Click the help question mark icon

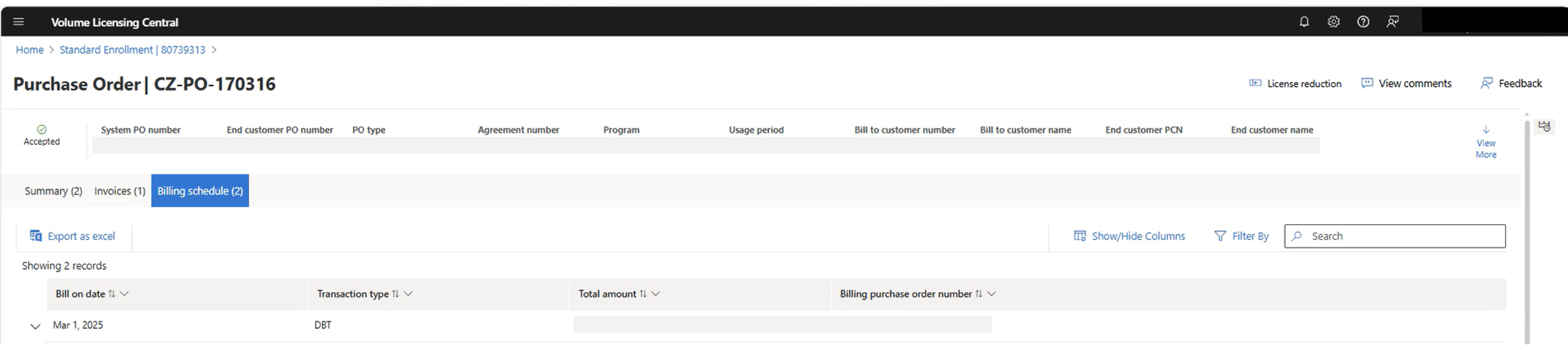pos(1363,22)
